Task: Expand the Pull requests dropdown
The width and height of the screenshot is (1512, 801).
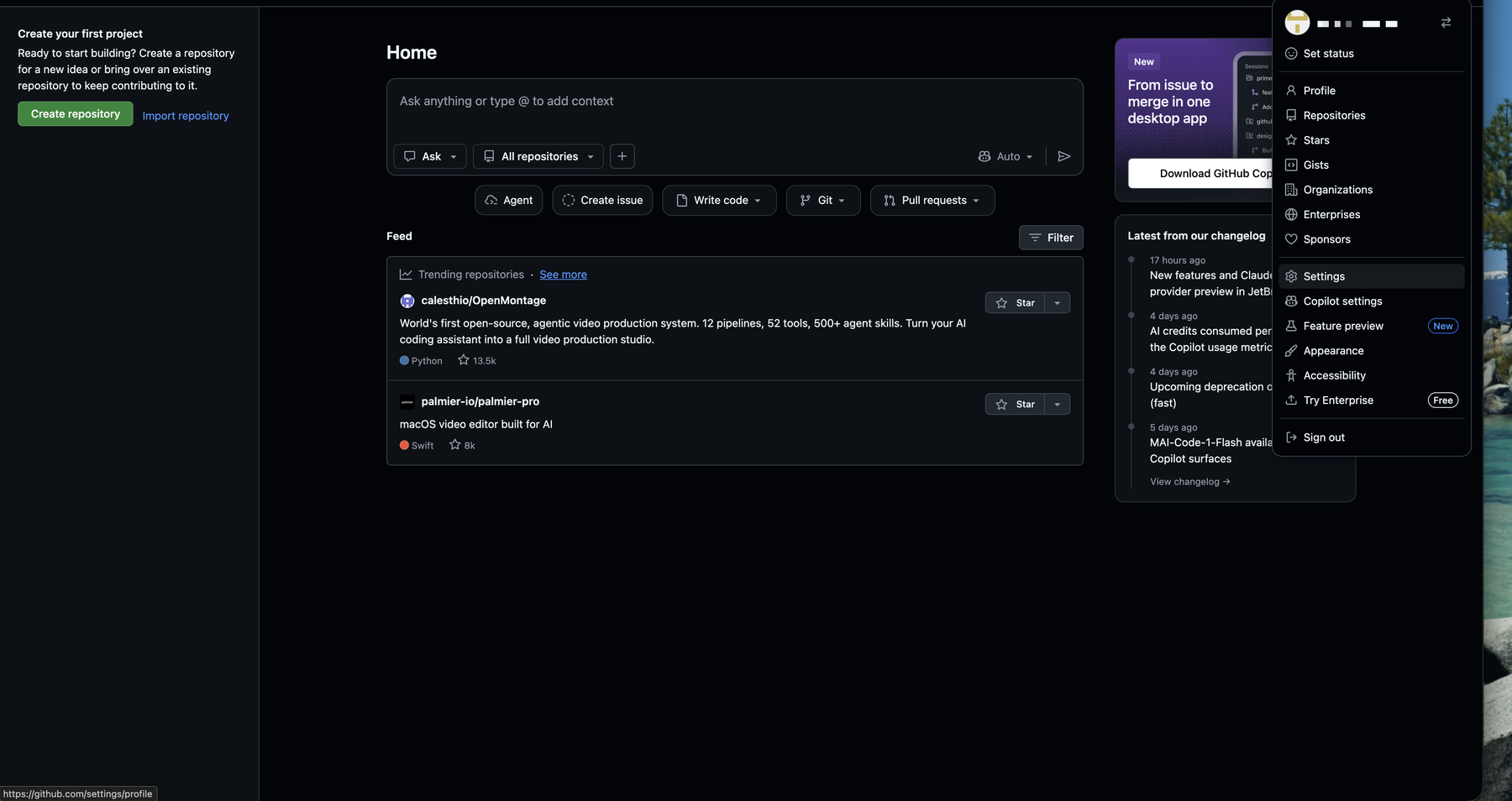Action: click(x=932, y=200)
